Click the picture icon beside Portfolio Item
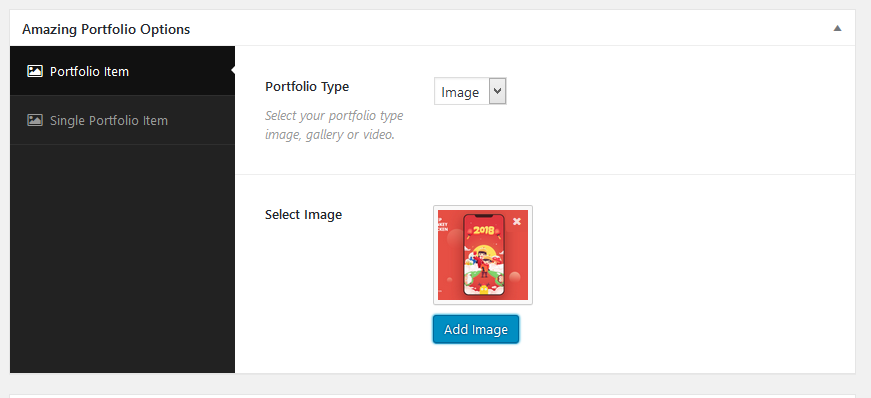Viewport: 871px width, 398px height. tap(35, 71)
